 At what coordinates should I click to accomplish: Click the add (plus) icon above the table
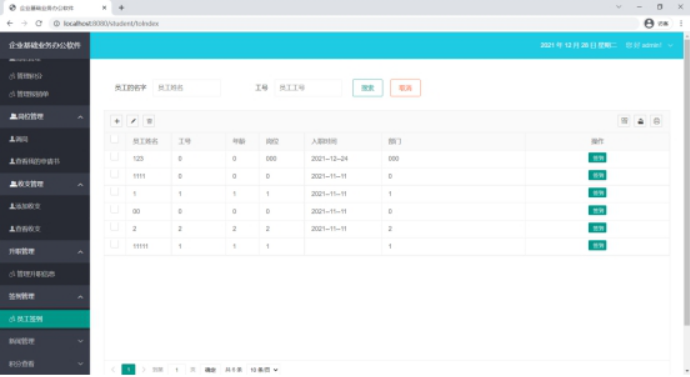click(x=117, y=121)
